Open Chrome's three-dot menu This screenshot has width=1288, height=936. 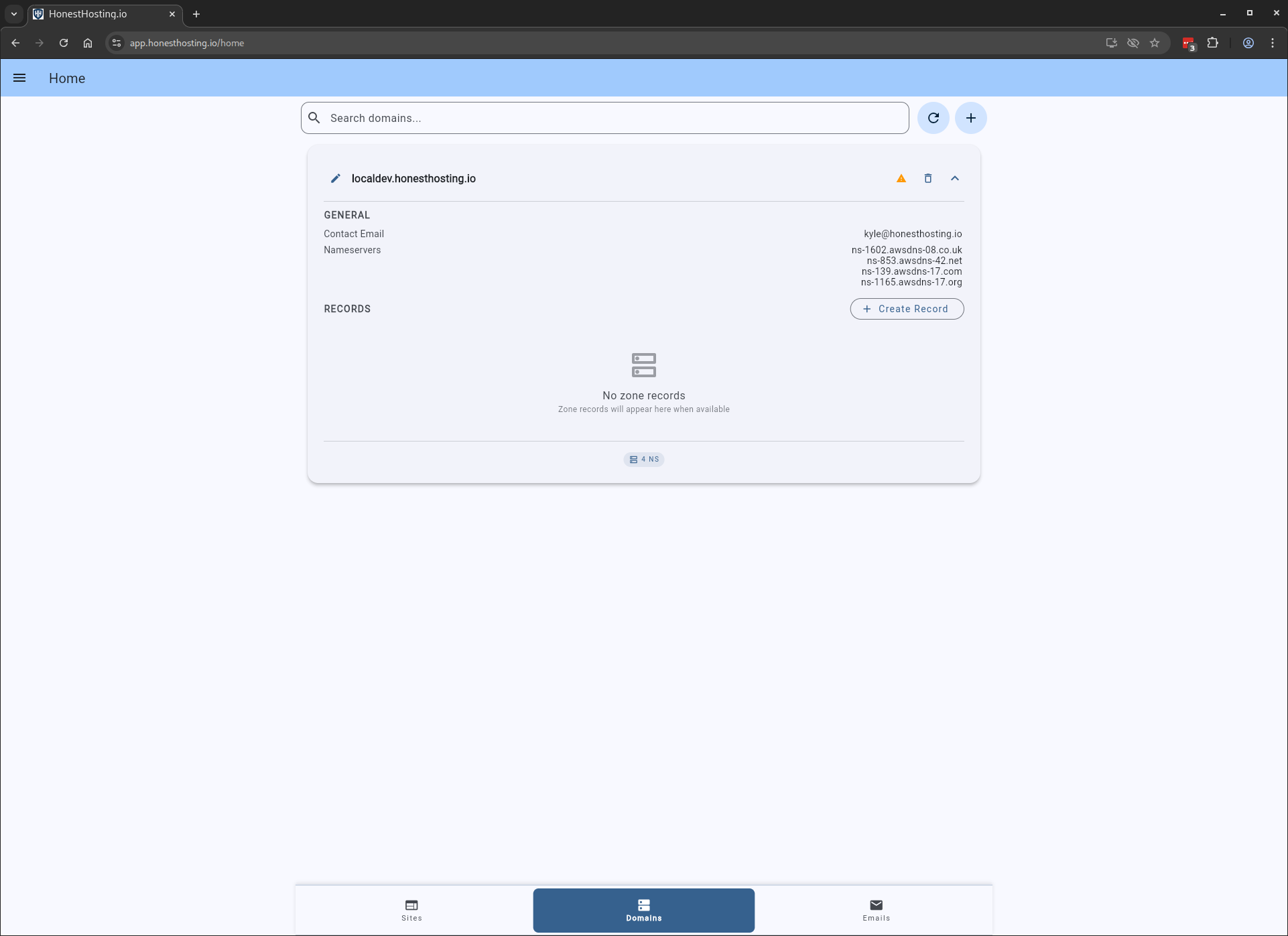(1273, 43)
